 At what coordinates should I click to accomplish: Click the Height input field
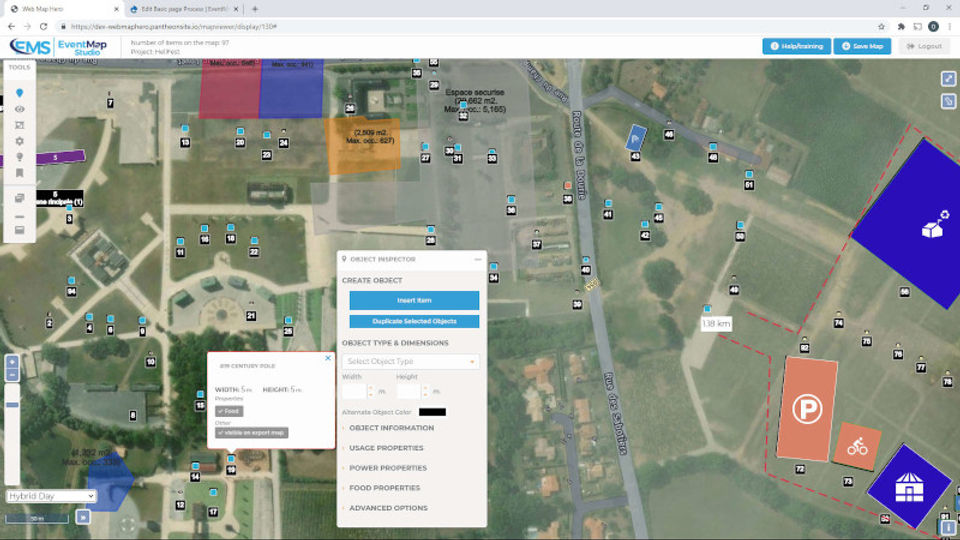click(x=408, y=391)
